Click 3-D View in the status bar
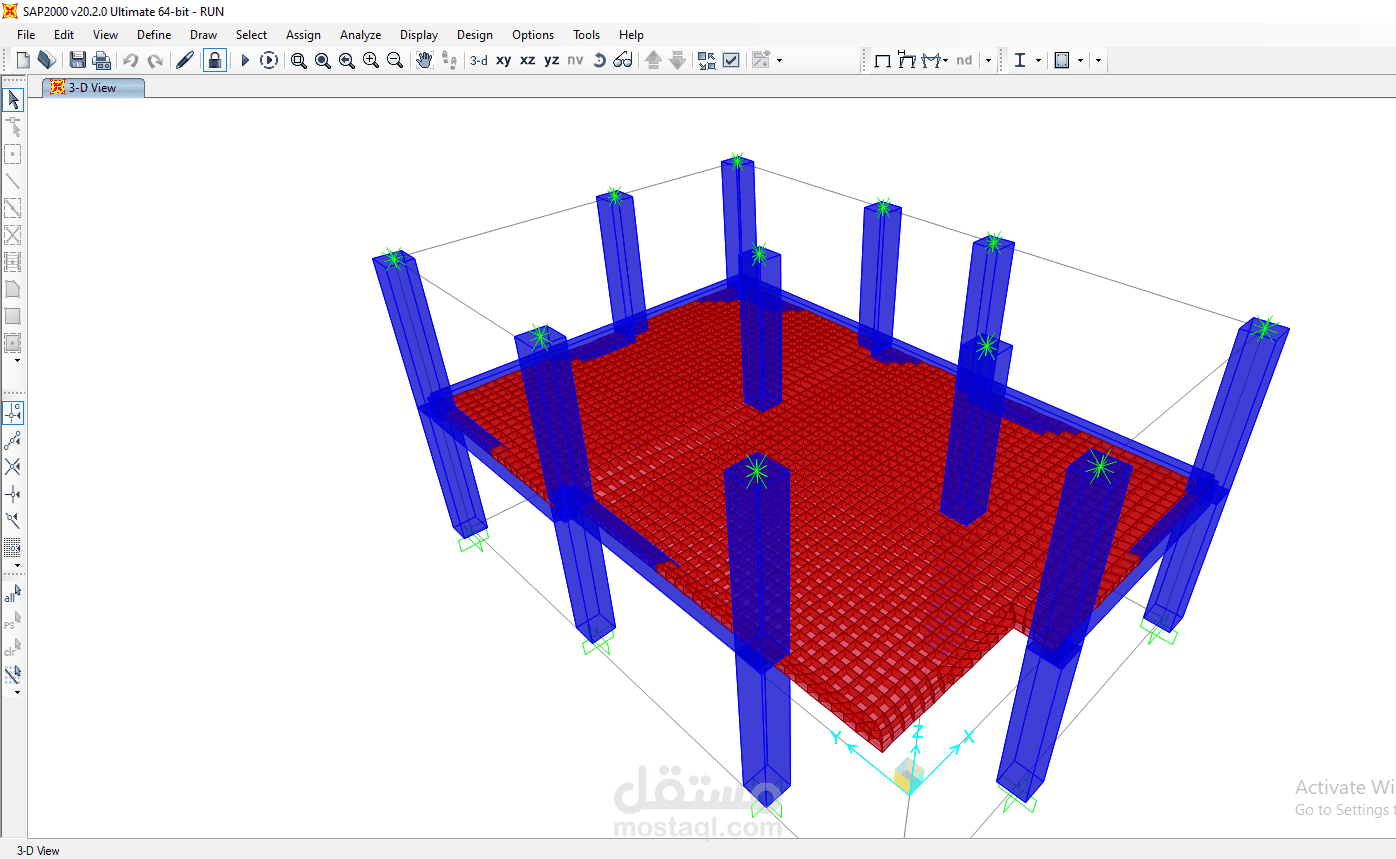Viewport: 1396px width, 859px height. pos(38,851)
